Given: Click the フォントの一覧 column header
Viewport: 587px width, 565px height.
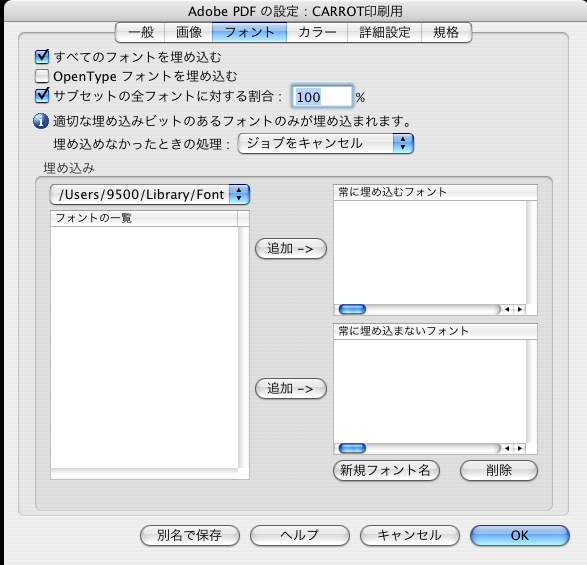Looking at the screenshot, I should click(144, 218).
